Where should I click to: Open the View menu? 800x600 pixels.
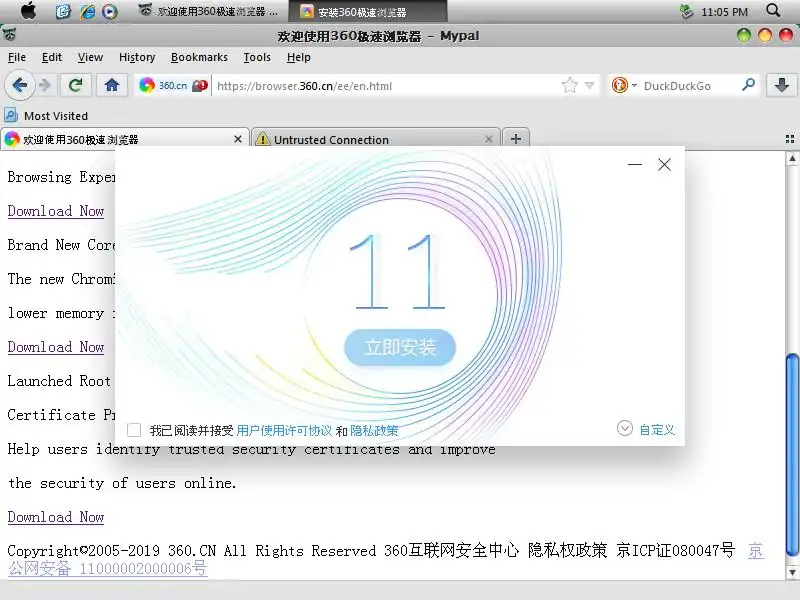[x=90, y=57]
